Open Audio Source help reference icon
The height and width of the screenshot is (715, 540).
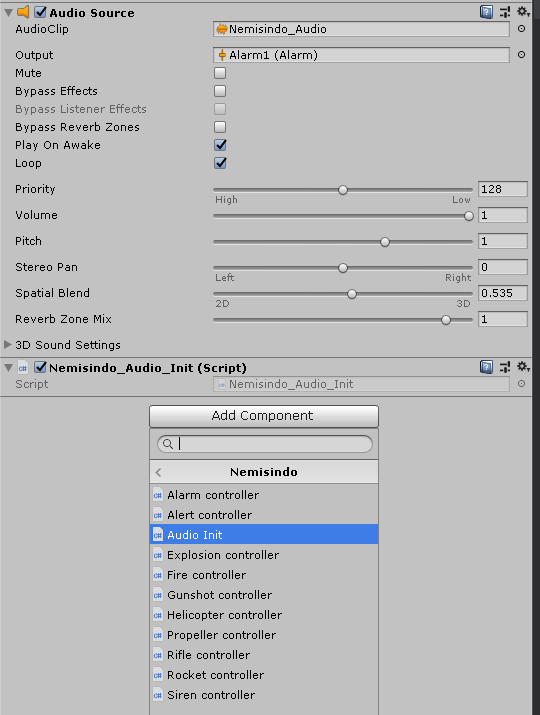(486, 12)
